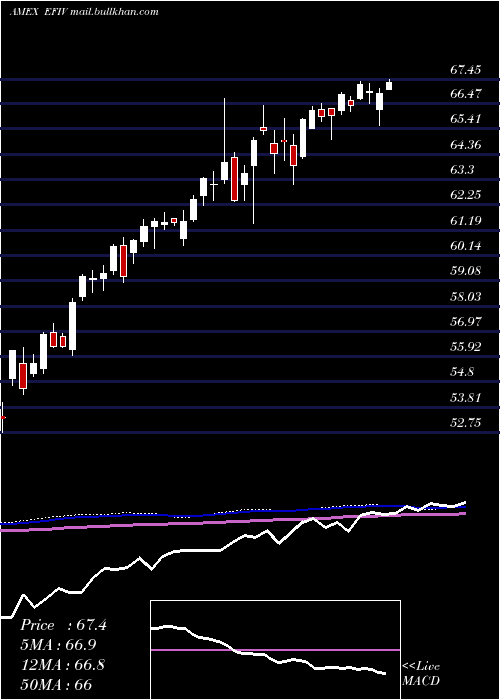Click the 5MA : 66.9 readout
This screenshot has height=700, width=500.
pyautogui.click(x=58, y=645)
